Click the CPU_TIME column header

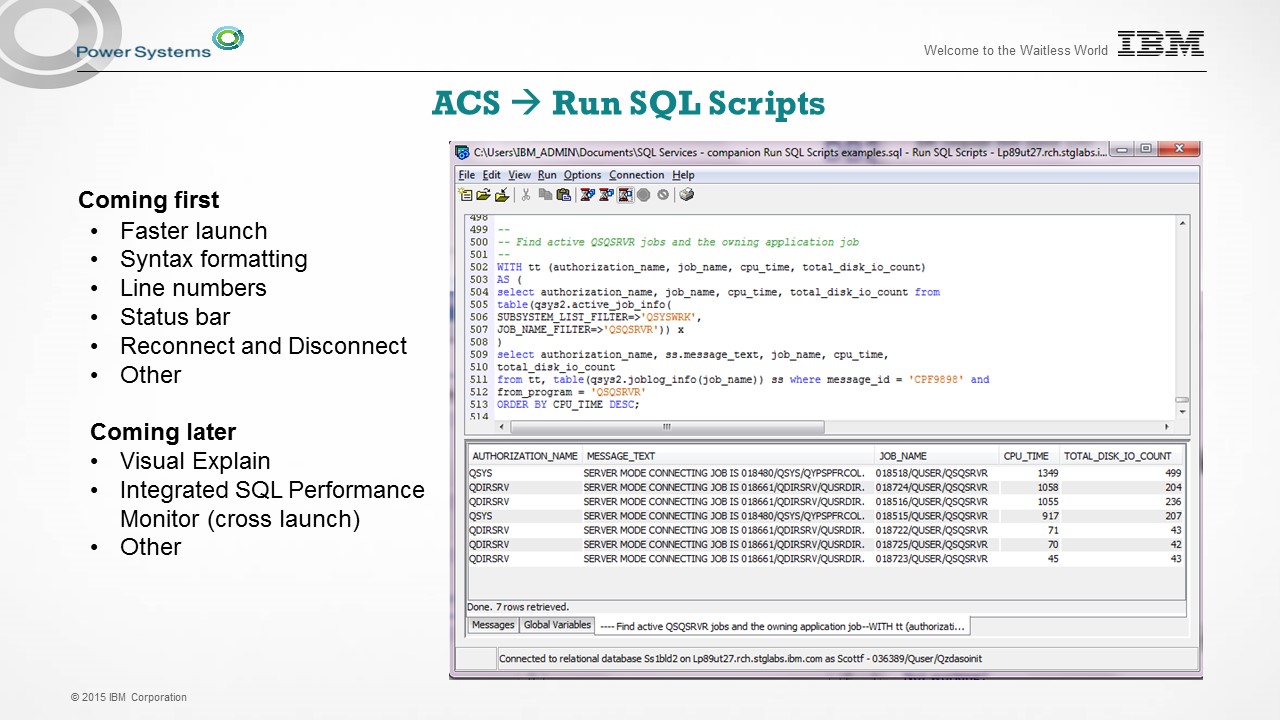coord(1029,456)
